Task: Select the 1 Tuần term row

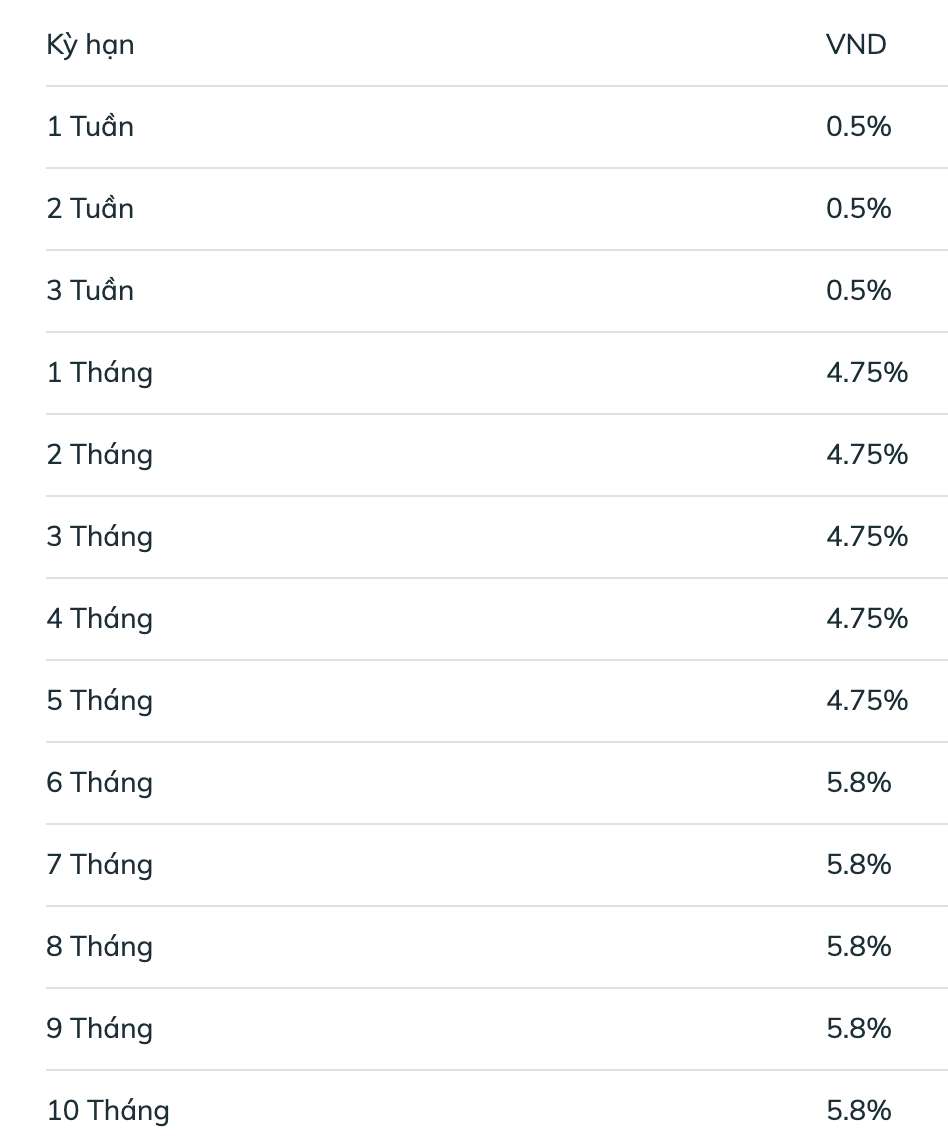Action: click(x=90, y=127)
